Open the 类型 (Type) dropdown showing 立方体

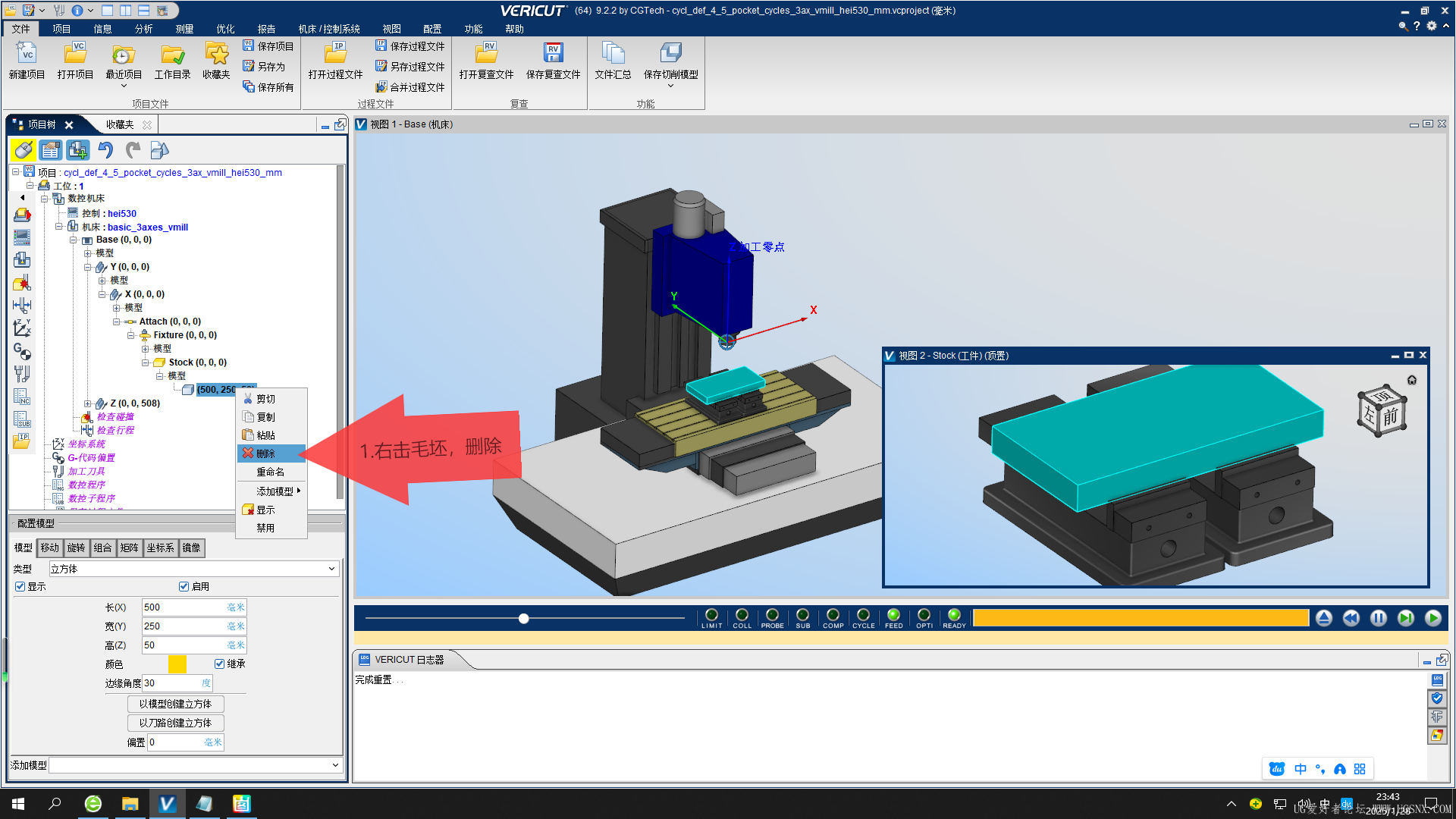pyautogui.click(x=193, y=569)
